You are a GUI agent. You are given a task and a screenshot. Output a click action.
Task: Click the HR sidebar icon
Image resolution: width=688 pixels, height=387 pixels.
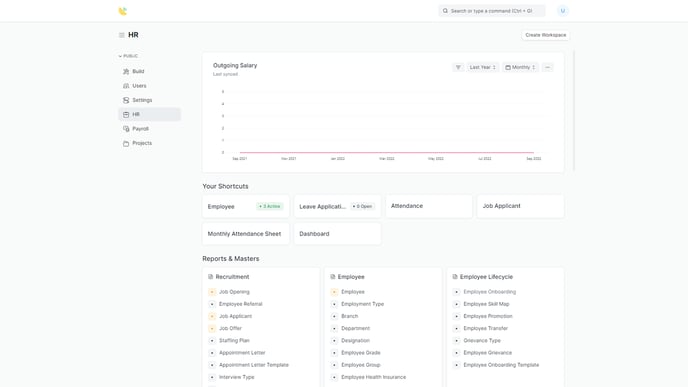point(126,115)
